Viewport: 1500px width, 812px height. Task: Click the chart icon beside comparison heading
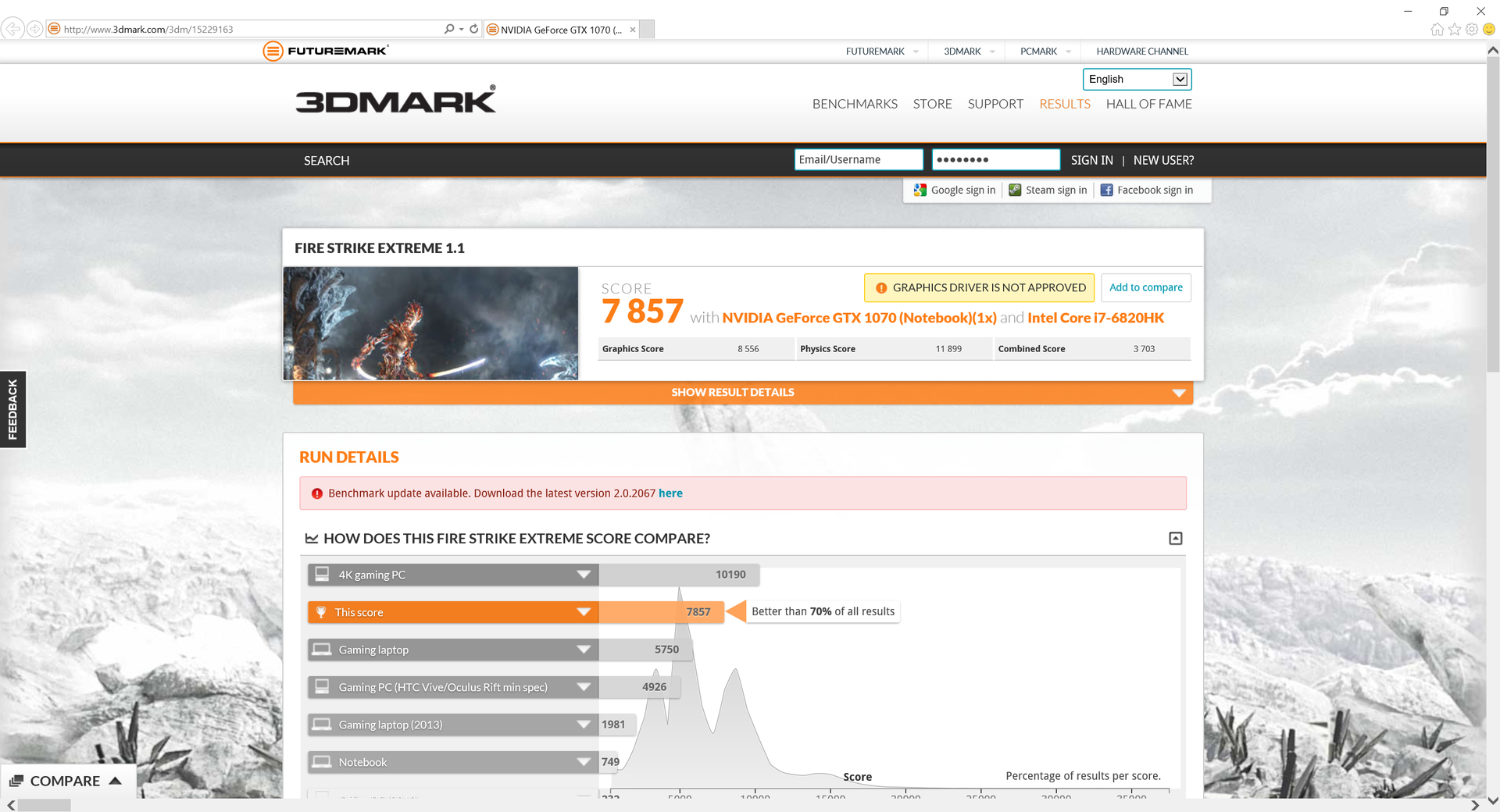pyautogui.click(x=312, y=539)
